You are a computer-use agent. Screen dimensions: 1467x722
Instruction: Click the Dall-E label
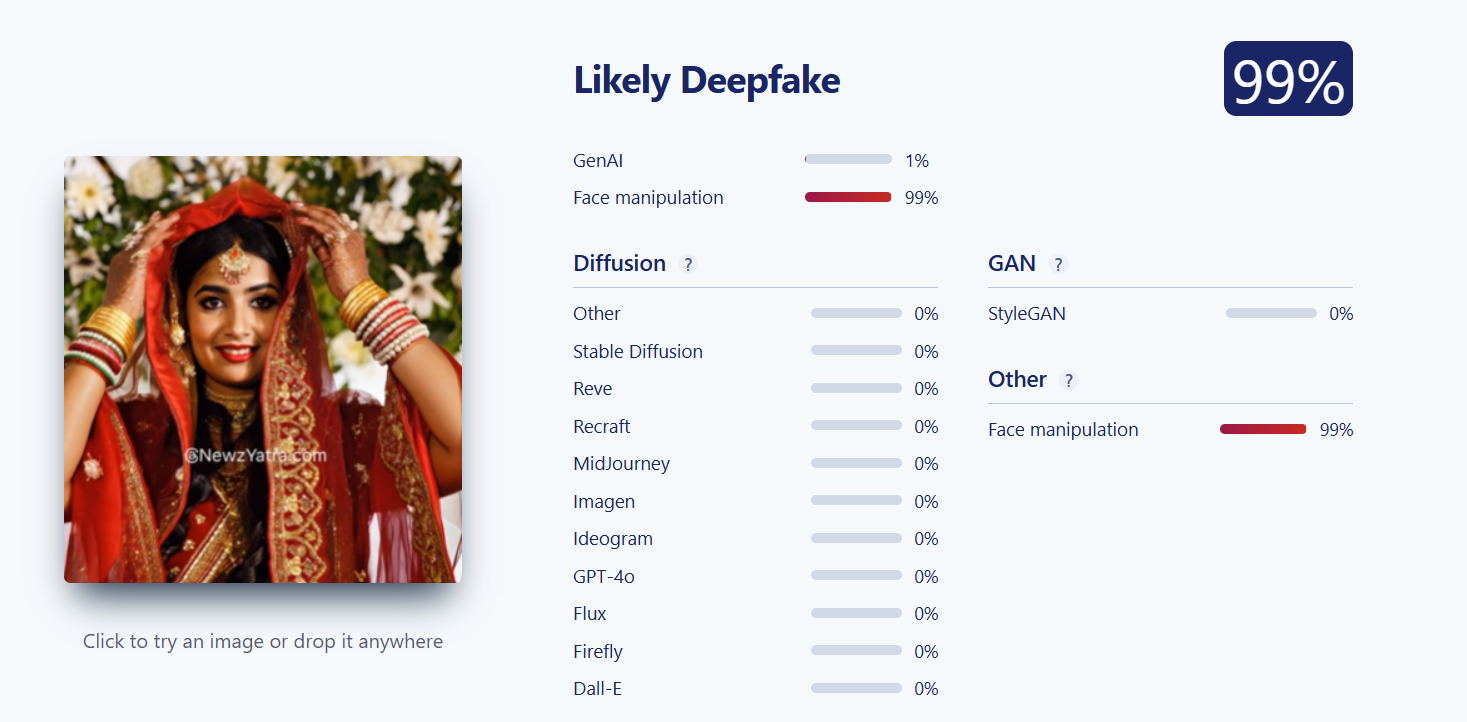[x=597, y=689]
